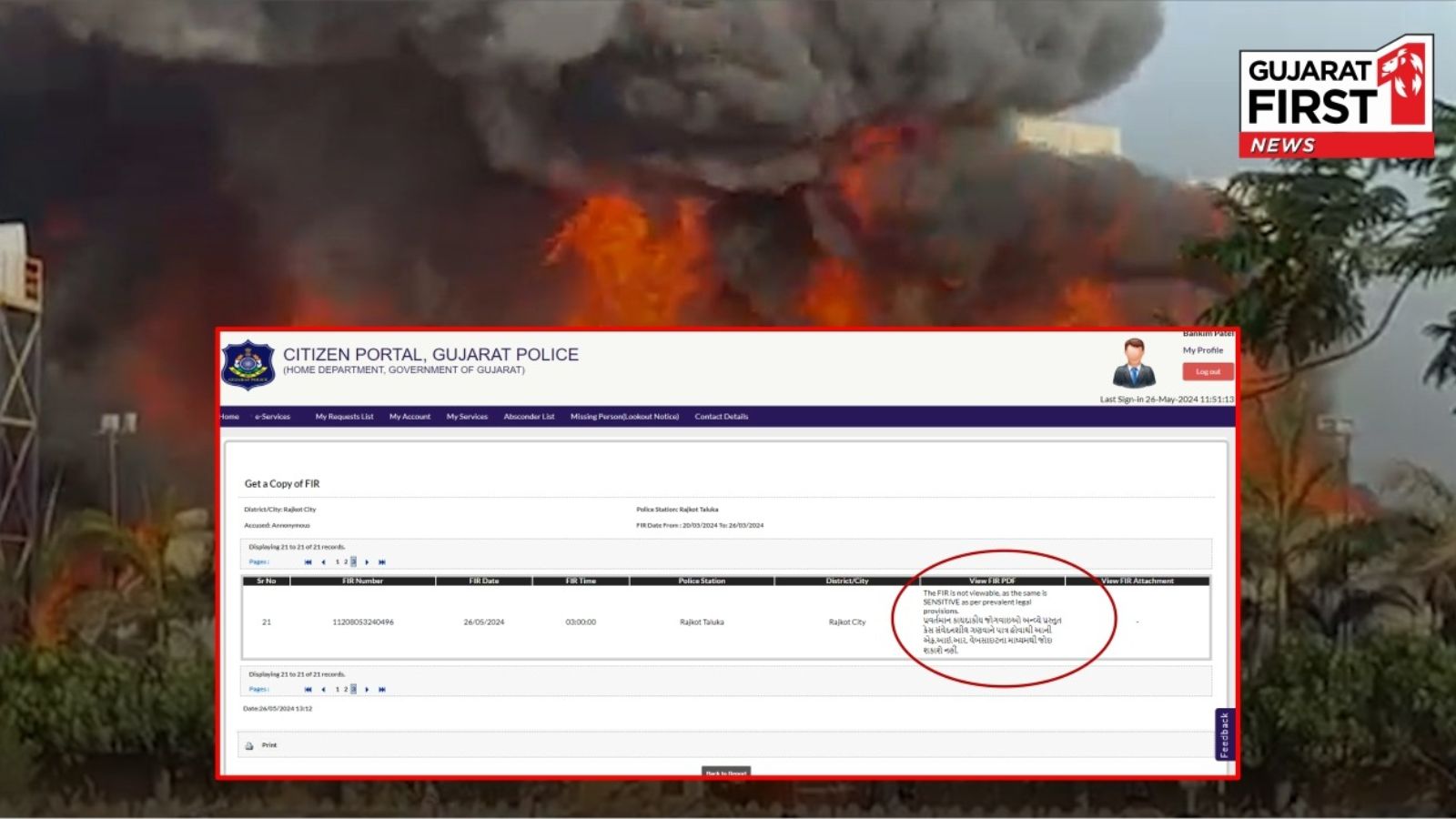Open the My Profile link

pyautogui.click(x=1202, y=350)
